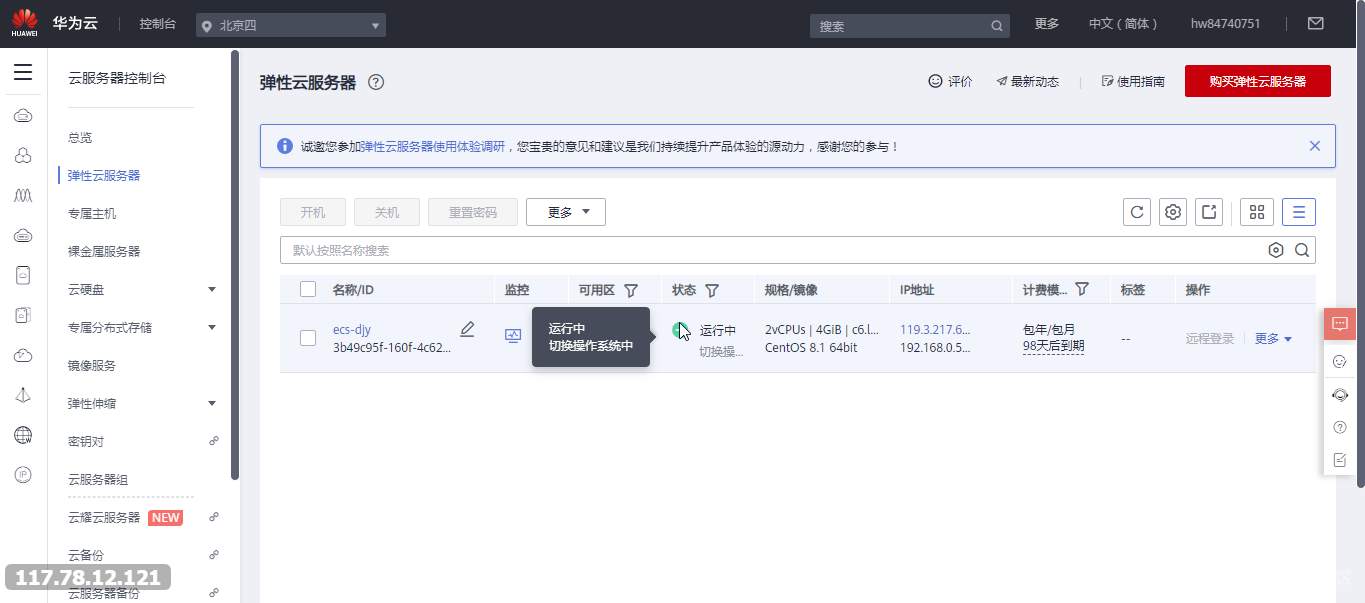
Task: Open 专属主机 in sidebar
Action: coord(92,213)
